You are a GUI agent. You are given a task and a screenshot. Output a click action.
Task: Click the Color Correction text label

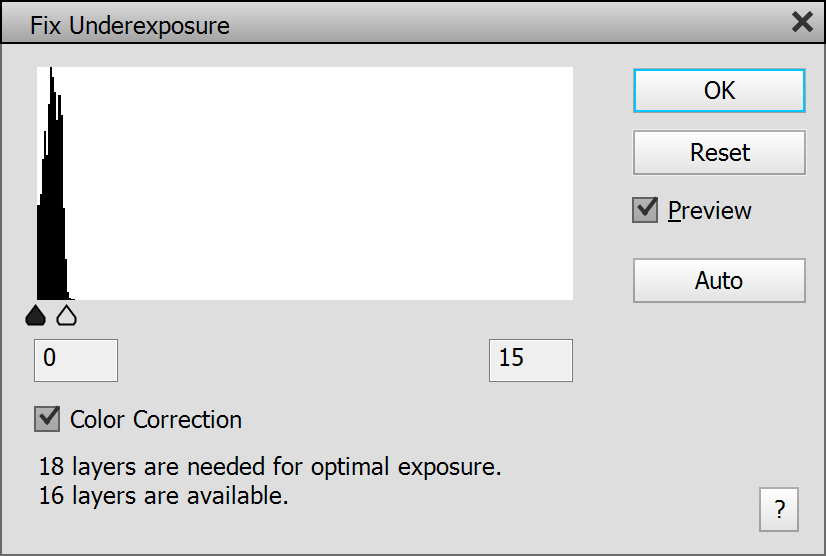156,420
